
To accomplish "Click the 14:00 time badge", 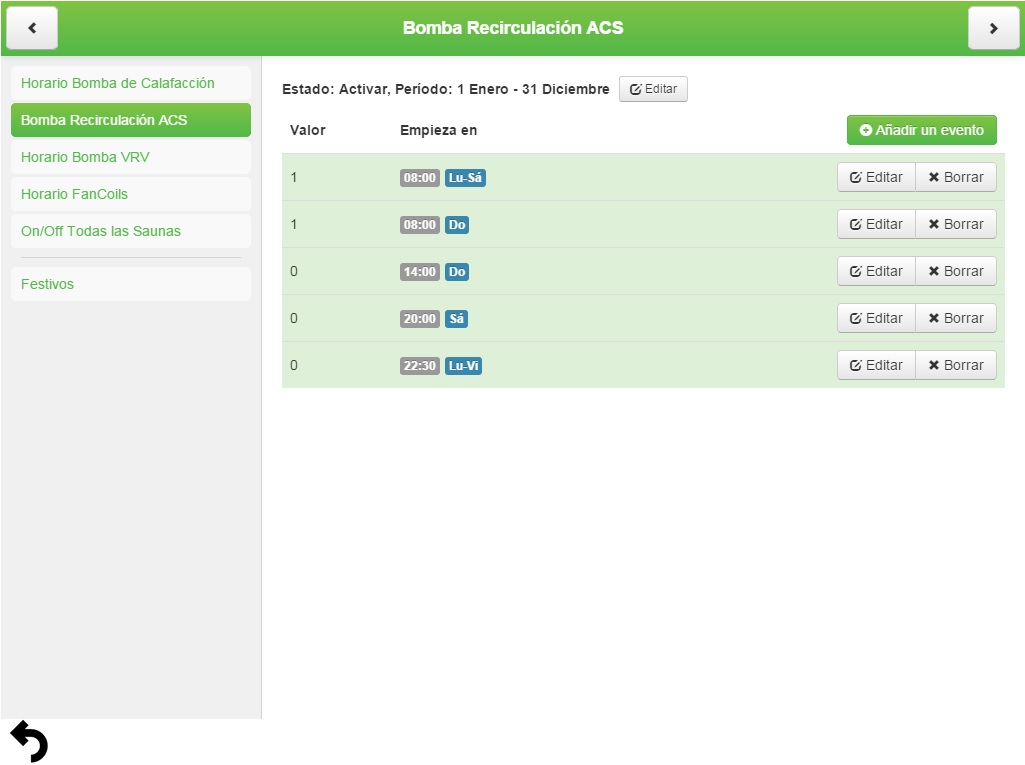I will click(420, 272).
